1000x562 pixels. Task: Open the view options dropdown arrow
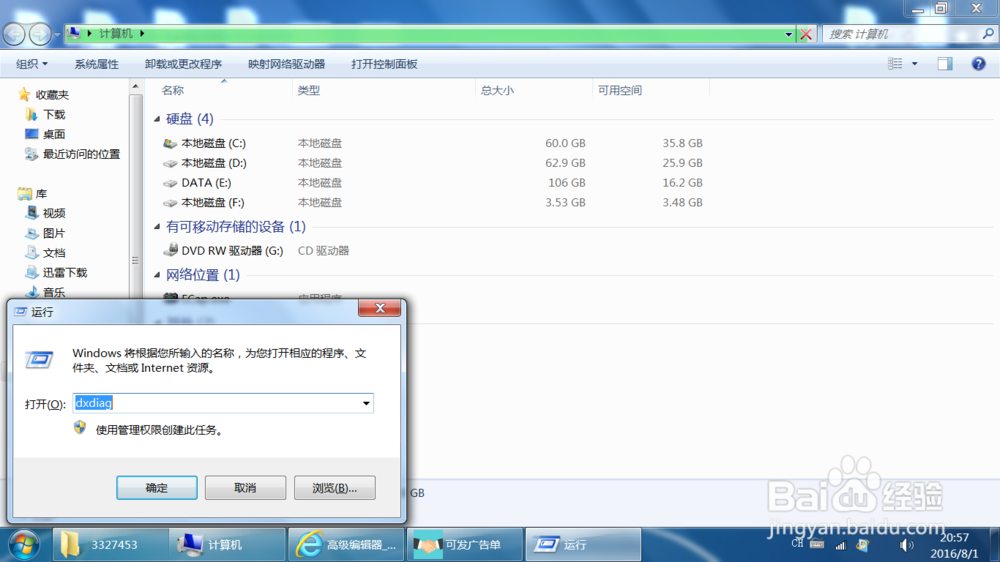tap(915, 64)
